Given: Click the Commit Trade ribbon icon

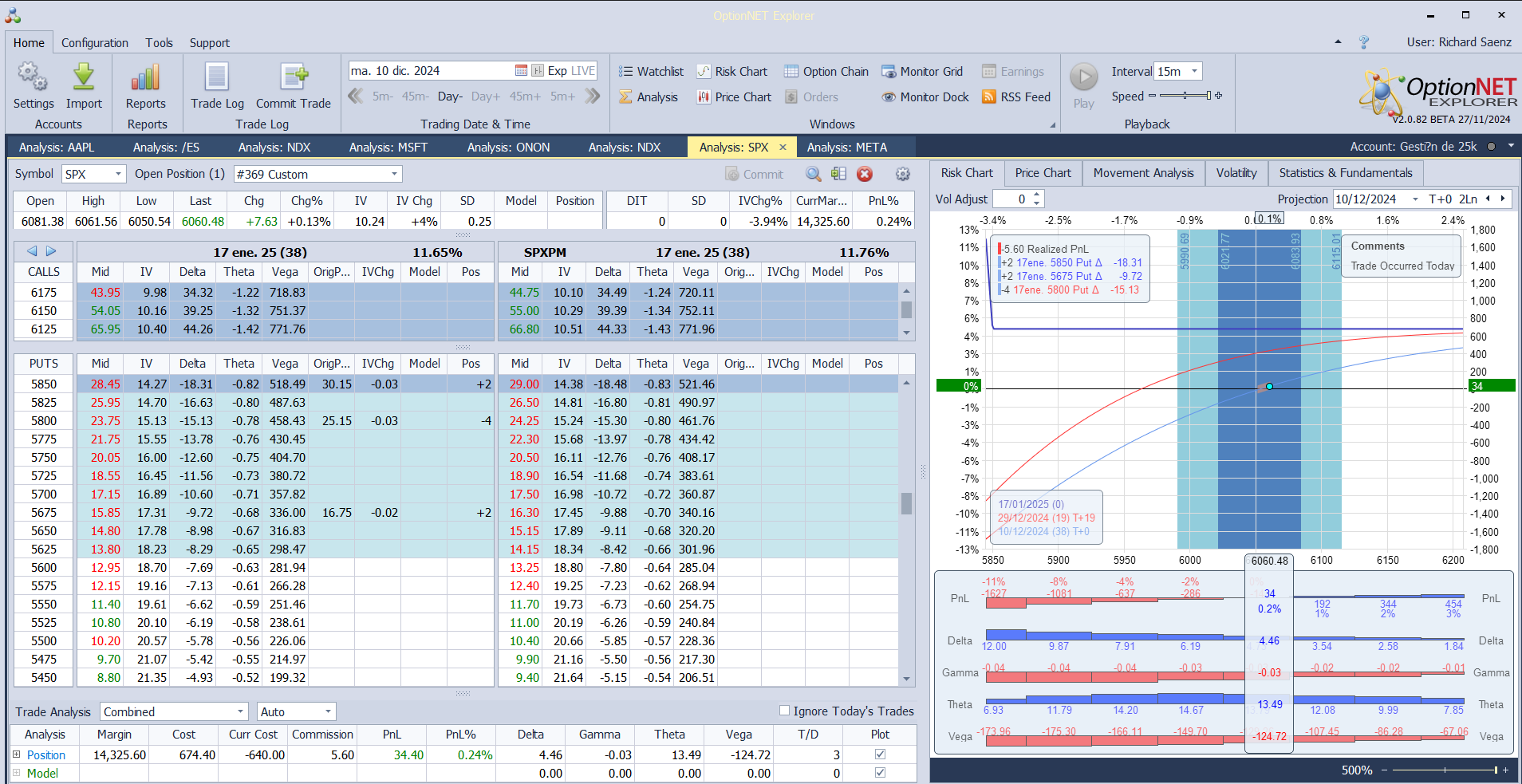Looking at the screenshot, I should (x=294, y=86).
